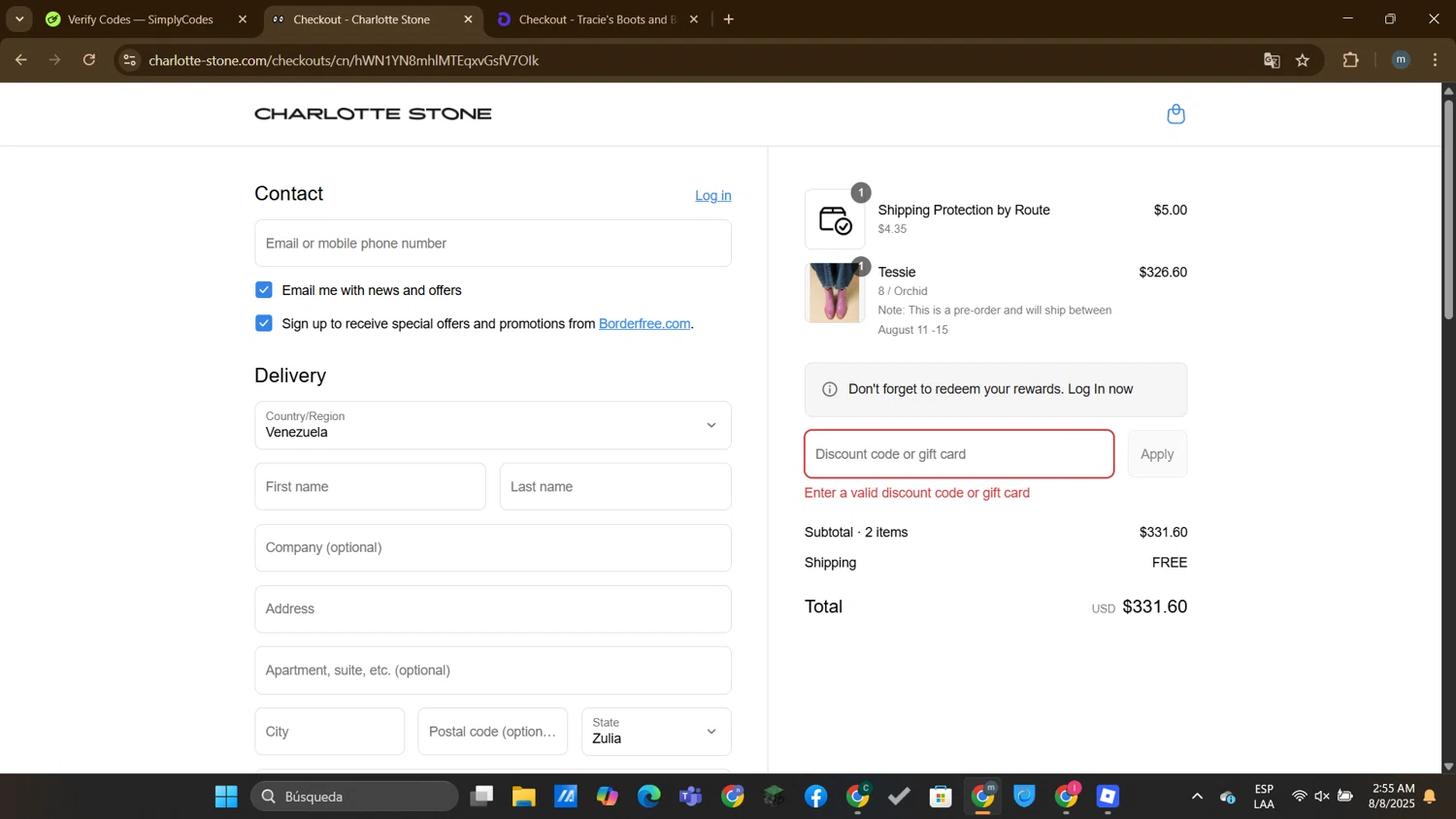Viewport: 1456px width, 819px height.
Task: Open Microsoft Edge from the taskbar
Action: 648,797
